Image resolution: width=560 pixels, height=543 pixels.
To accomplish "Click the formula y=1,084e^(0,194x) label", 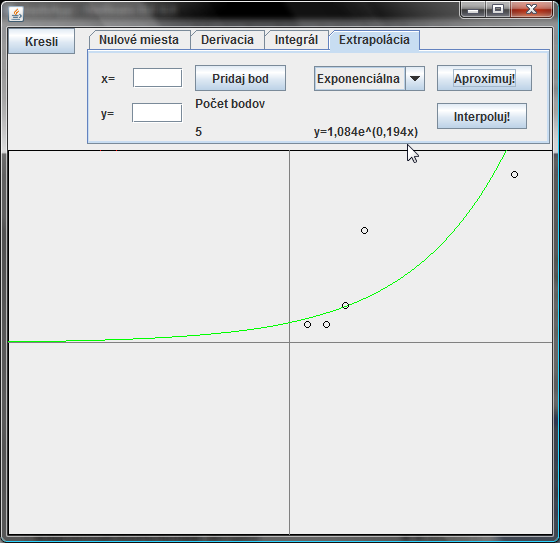I will [366, 132].
